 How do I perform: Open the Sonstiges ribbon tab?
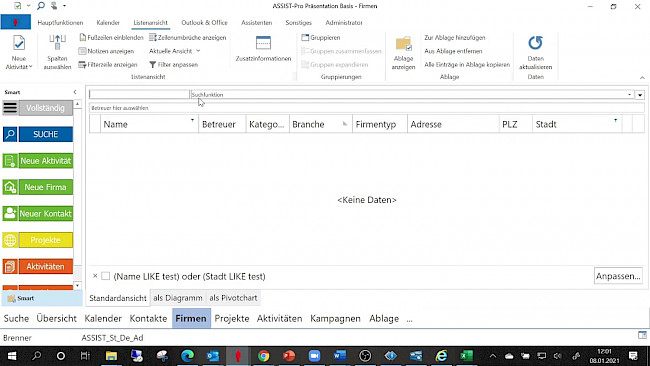(x=298, y=23)
